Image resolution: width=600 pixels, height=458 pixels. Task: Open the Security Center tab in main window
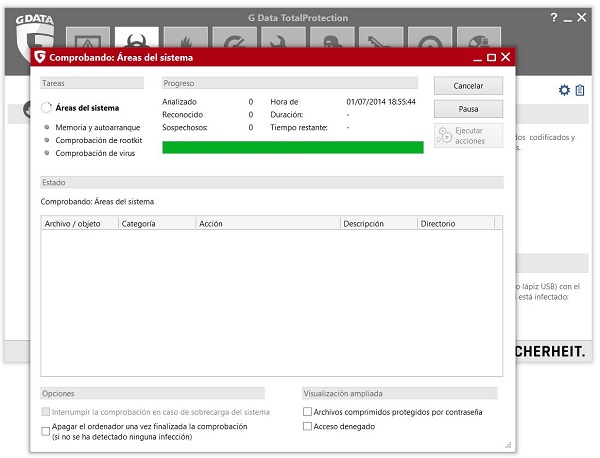pos(88,37)
